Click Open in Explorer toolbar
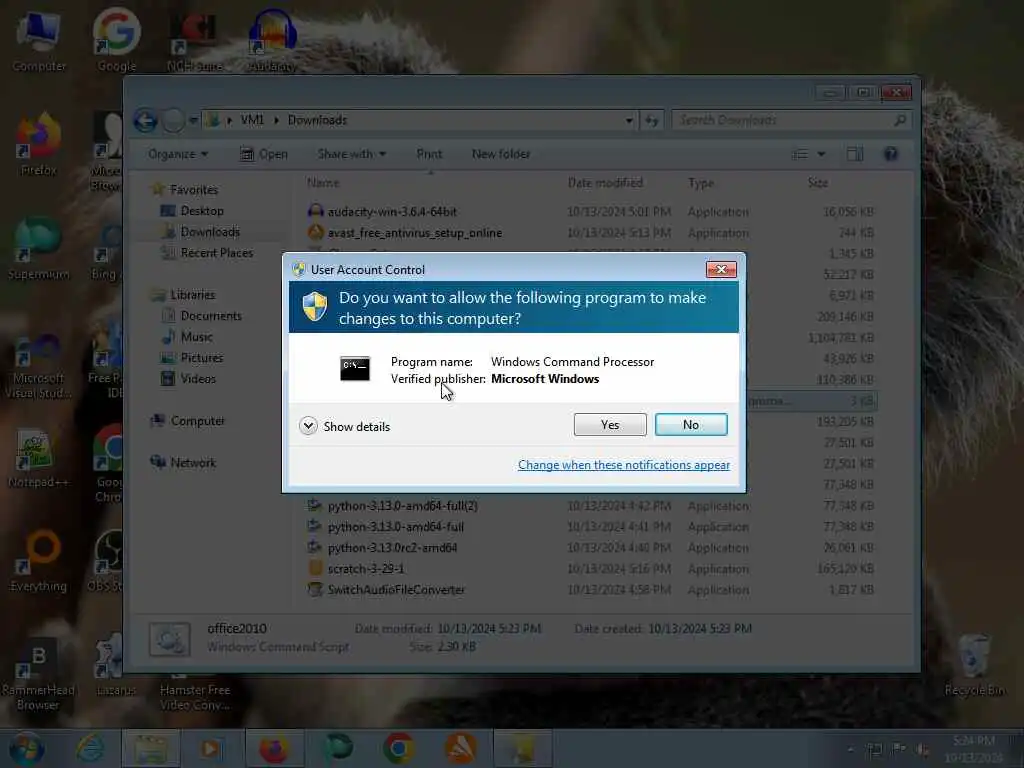This screenshot has width=1024, height=768. pos(264,154)
